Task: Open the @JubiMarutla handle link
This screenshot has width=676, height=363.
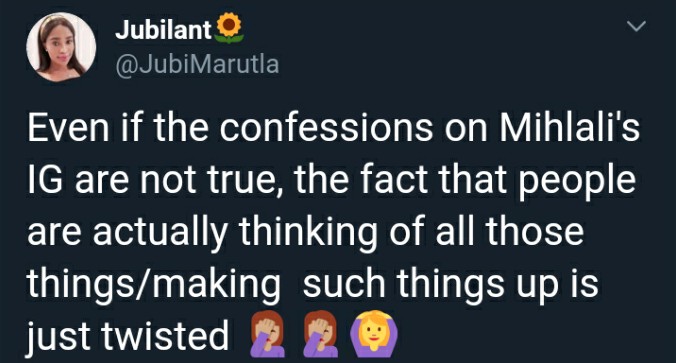Action: pyautogui.click(x=197, y=65)
